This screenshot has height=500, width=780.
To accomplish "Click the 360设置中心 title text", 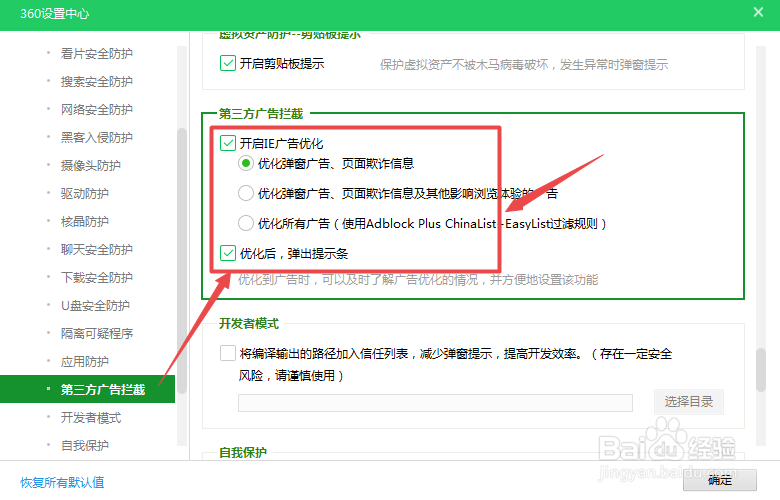I will coord(55,13).
